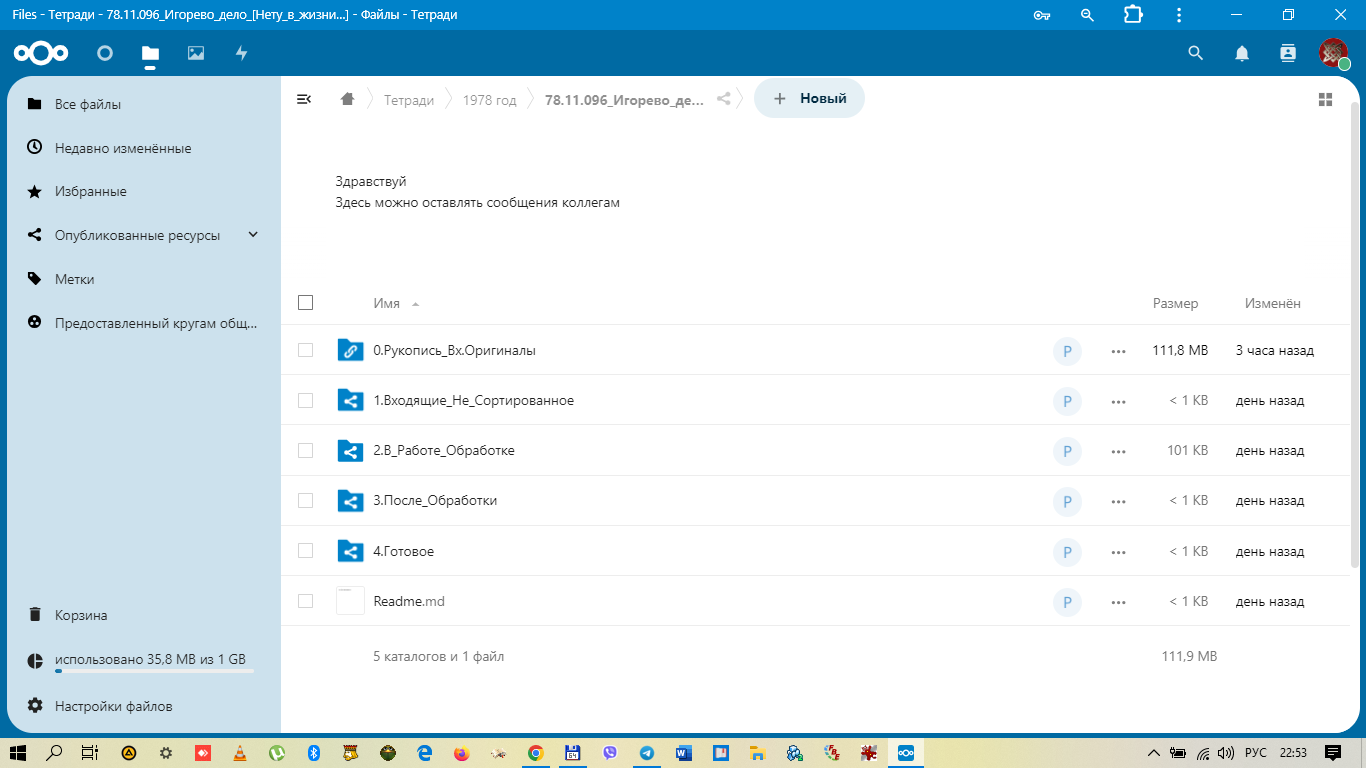Select Избранные in the sidebar
1366x768 pixels.
90,191
